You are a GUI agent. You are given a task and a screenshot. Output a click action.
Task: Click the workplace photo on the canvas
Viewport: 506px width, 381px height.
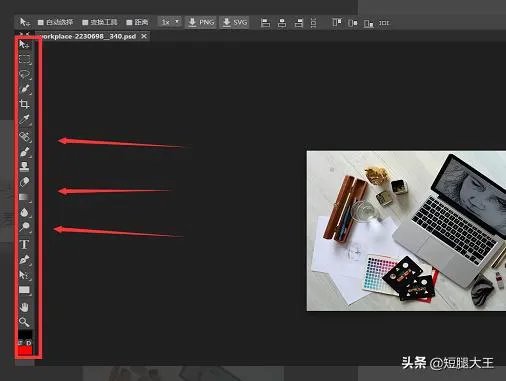point(406,231)
